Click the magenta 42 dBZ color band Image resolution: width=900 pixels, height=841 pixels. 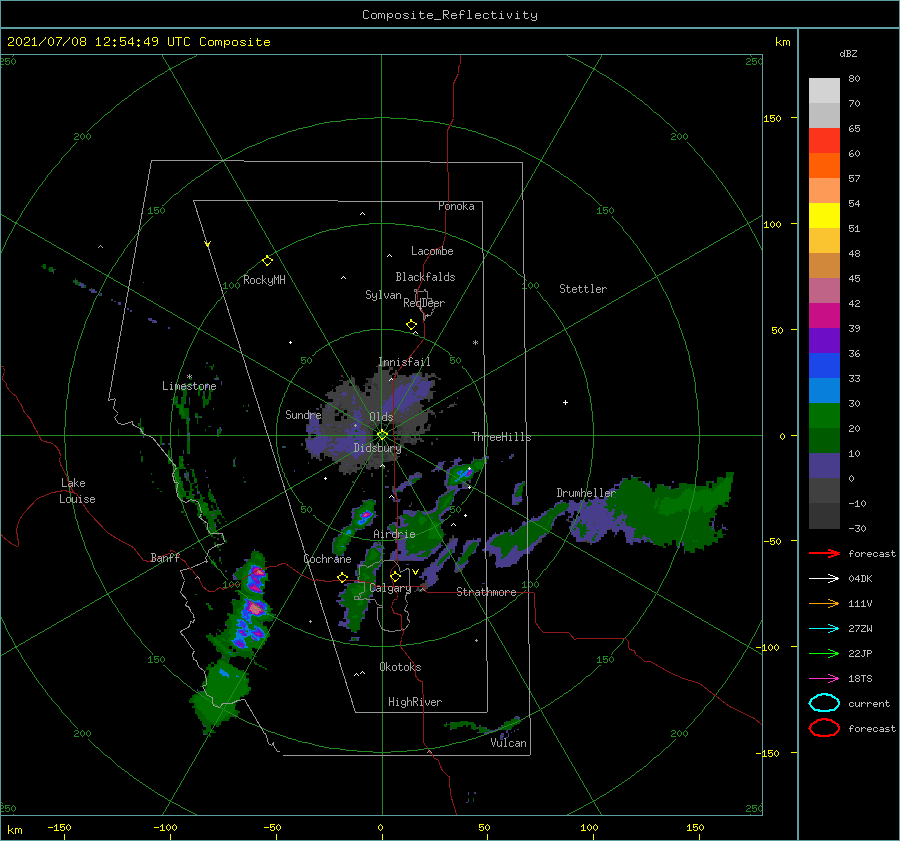(824, 316)
